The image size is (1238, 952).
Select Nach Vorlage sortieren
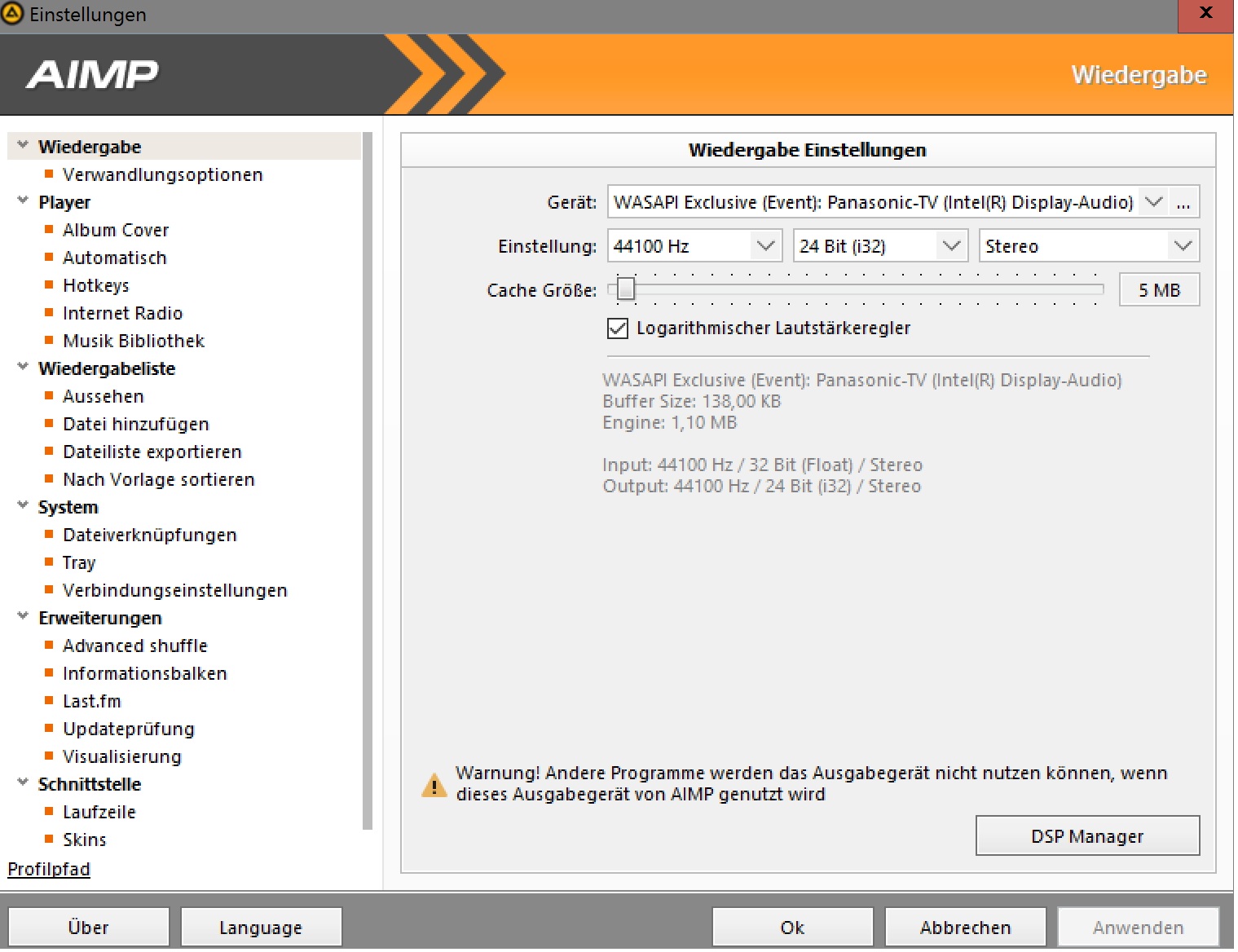point(159,480)
